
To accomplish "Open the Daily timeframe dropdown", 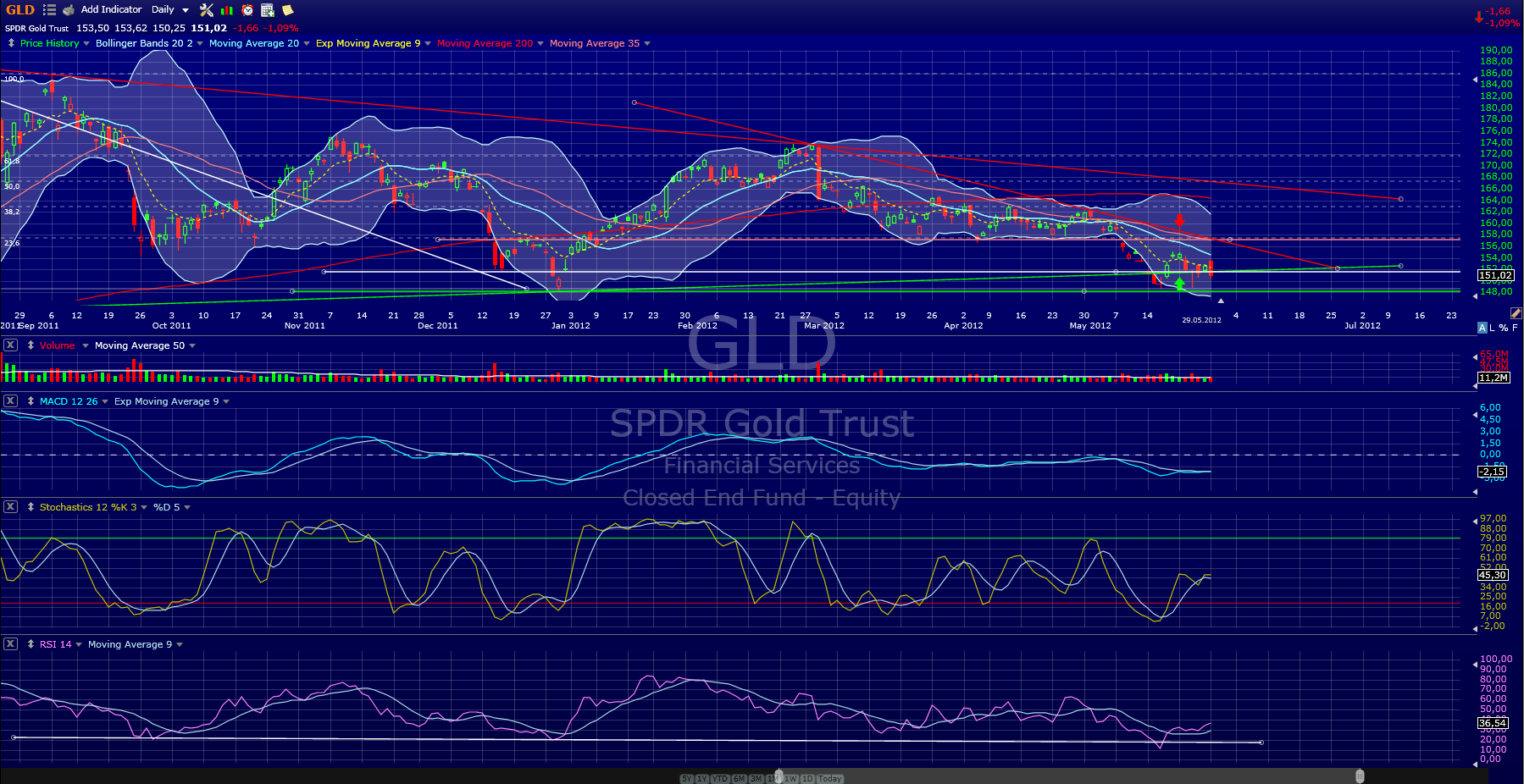I will click(x=170, y=10).
